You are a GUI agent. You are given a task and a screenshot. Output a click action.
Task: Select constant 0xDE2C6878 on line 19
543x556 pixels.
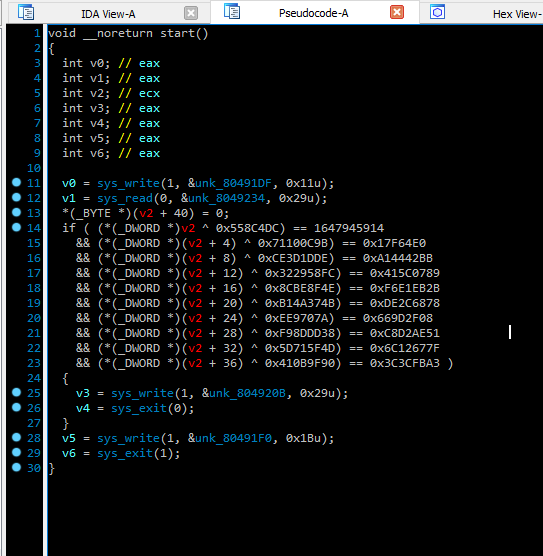[x=405, y=303]
